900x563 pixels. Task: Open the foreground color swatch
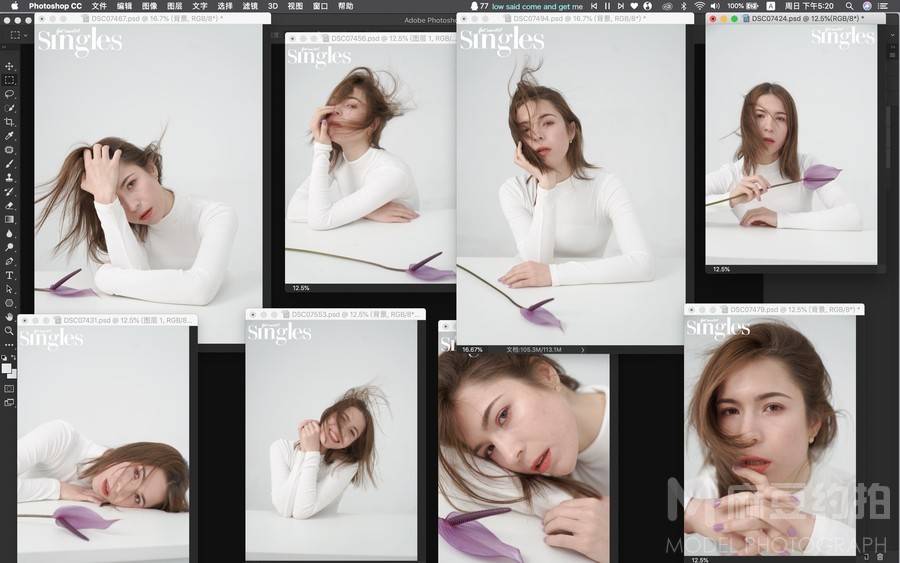click(x=6, y=368)
